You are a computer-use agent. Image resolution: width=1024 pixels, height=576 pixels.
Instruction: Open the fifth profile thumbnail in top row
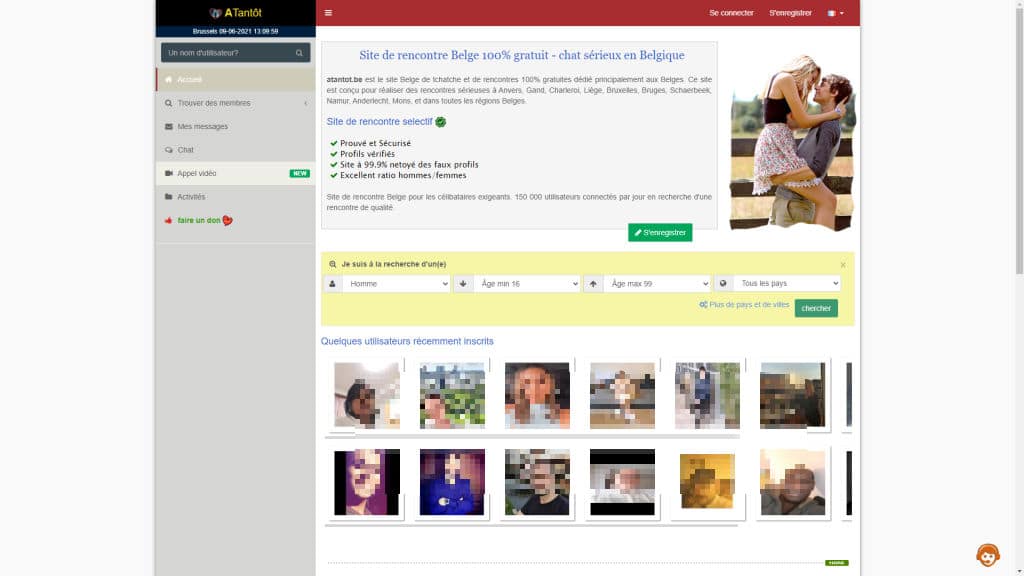(707, 396)
